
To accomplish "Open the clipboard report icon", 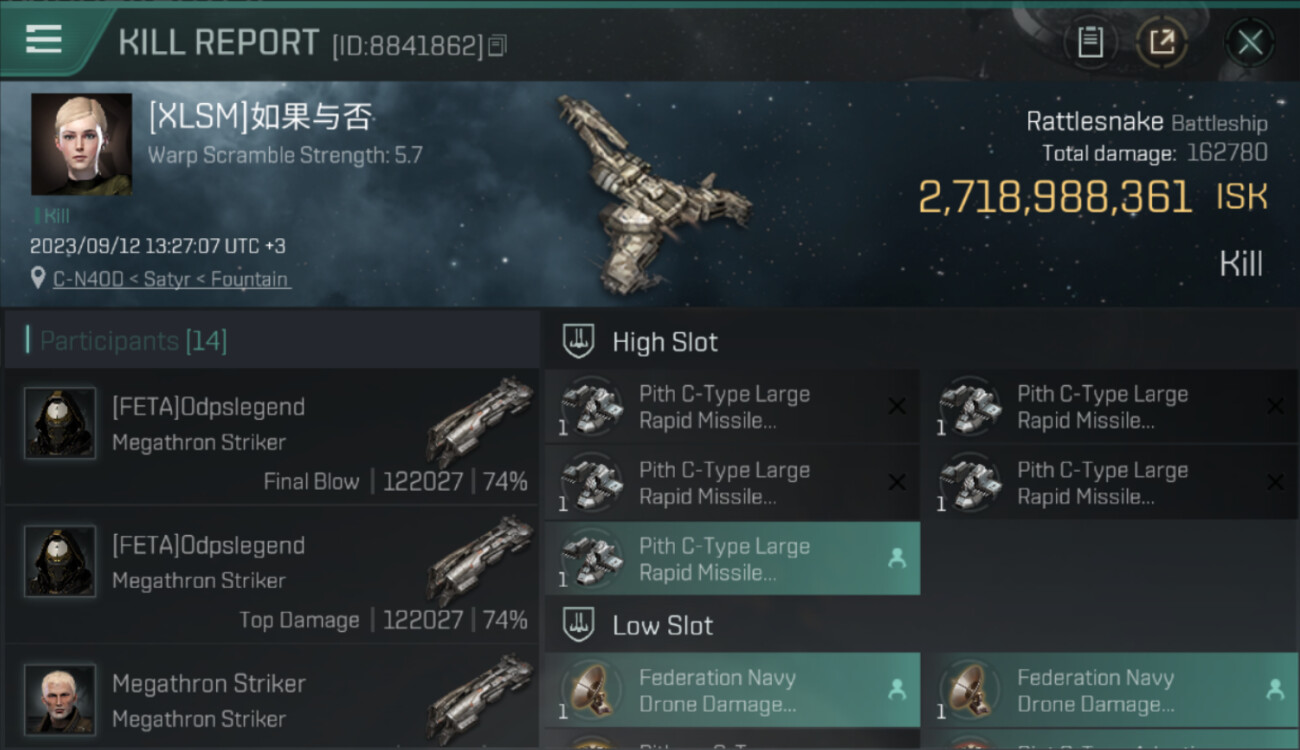I will pos(1090,42).
